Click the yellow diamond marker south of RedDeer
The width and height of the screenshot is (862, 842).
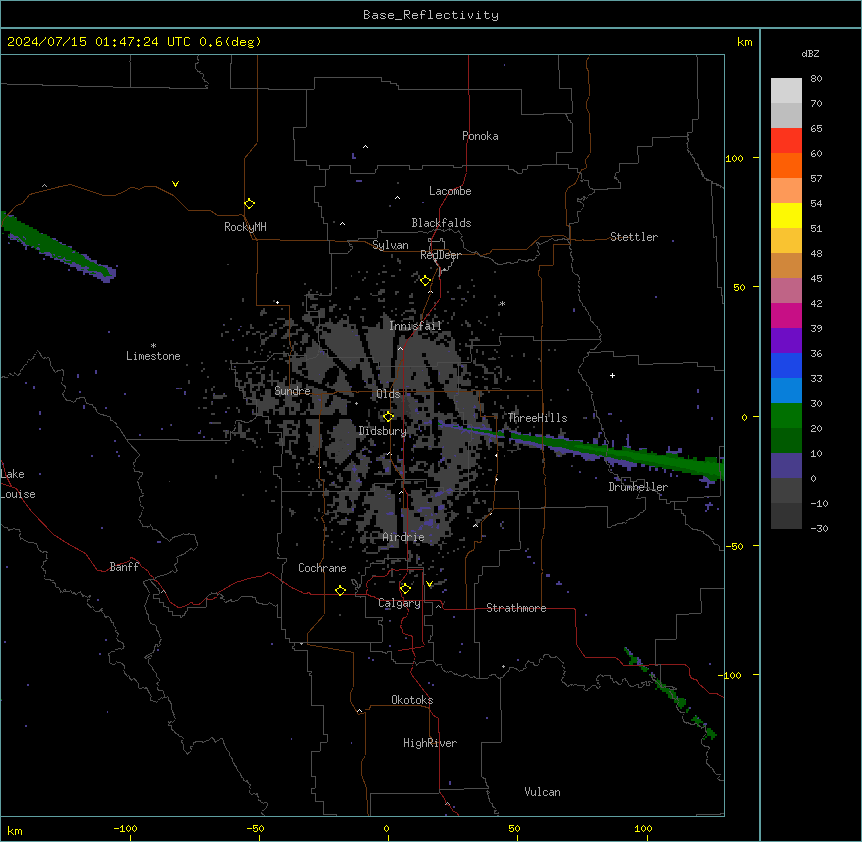(426, 281)
